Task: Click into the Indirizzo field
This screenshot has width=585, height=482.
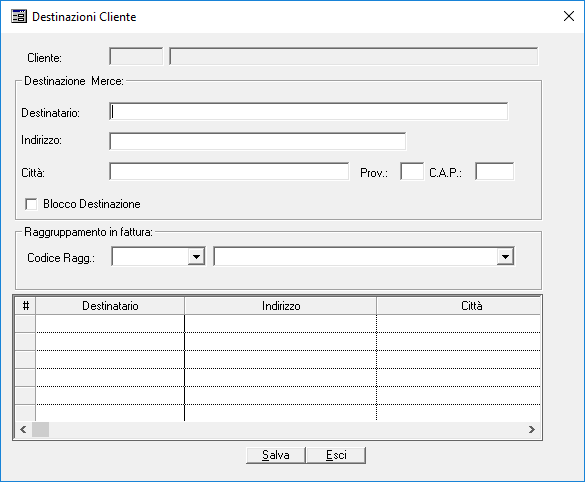Action: click(257, 141)
